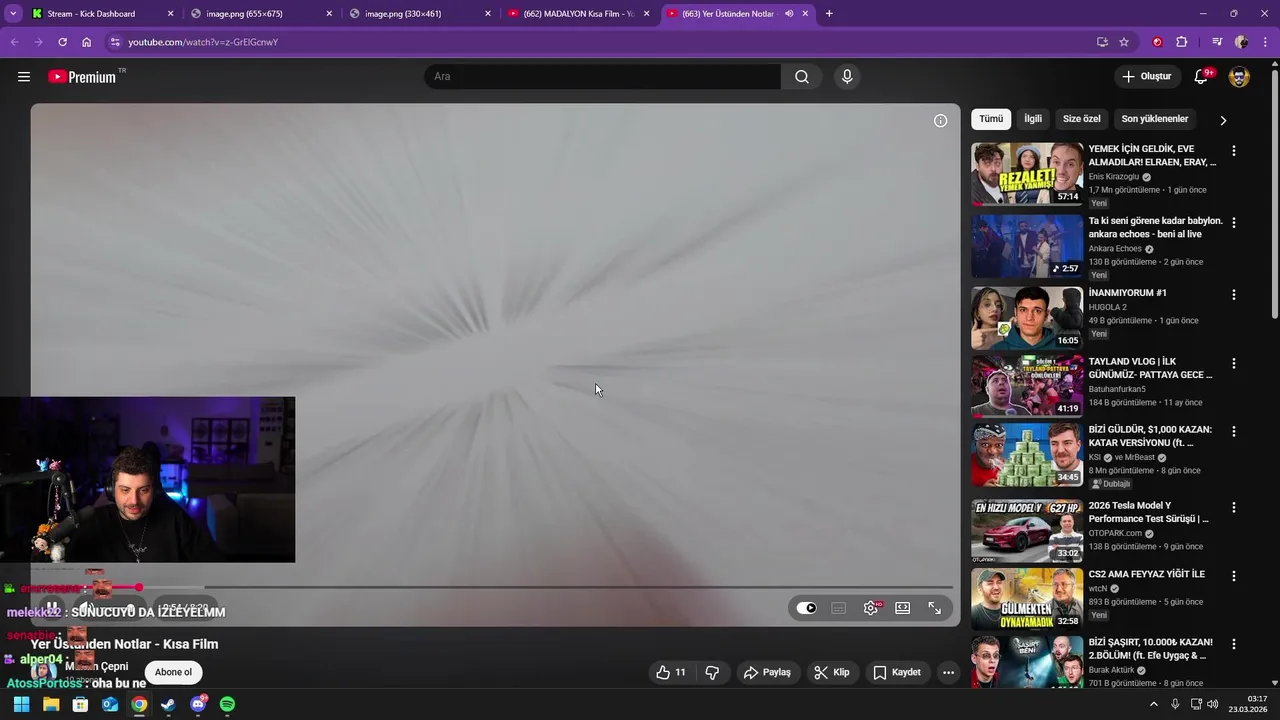
Task: Show more filter chips with arrow
Action: pyautogui.click(x=1222, y=120)
